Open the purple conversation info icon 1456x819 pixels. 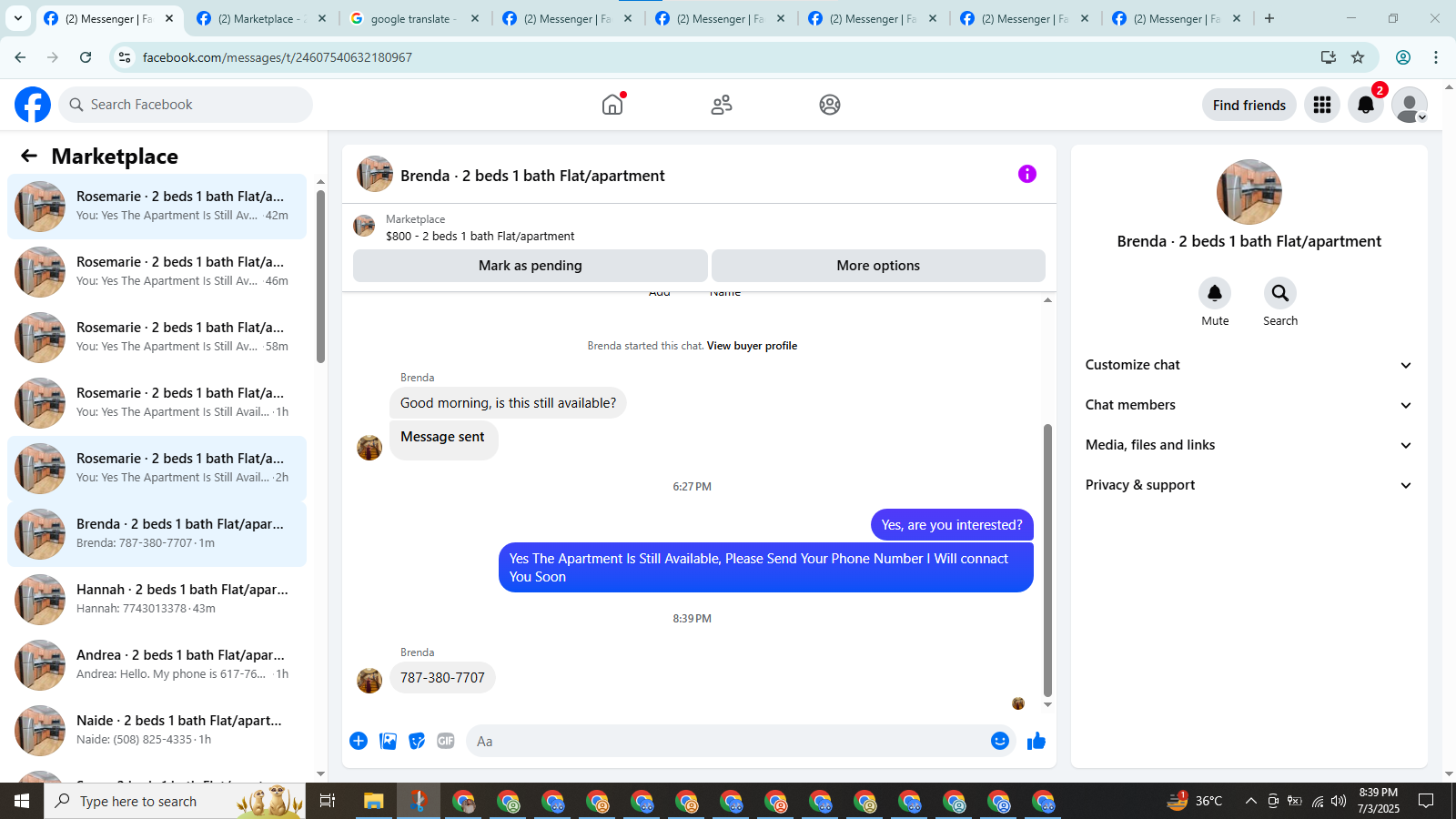(1027, 174)
